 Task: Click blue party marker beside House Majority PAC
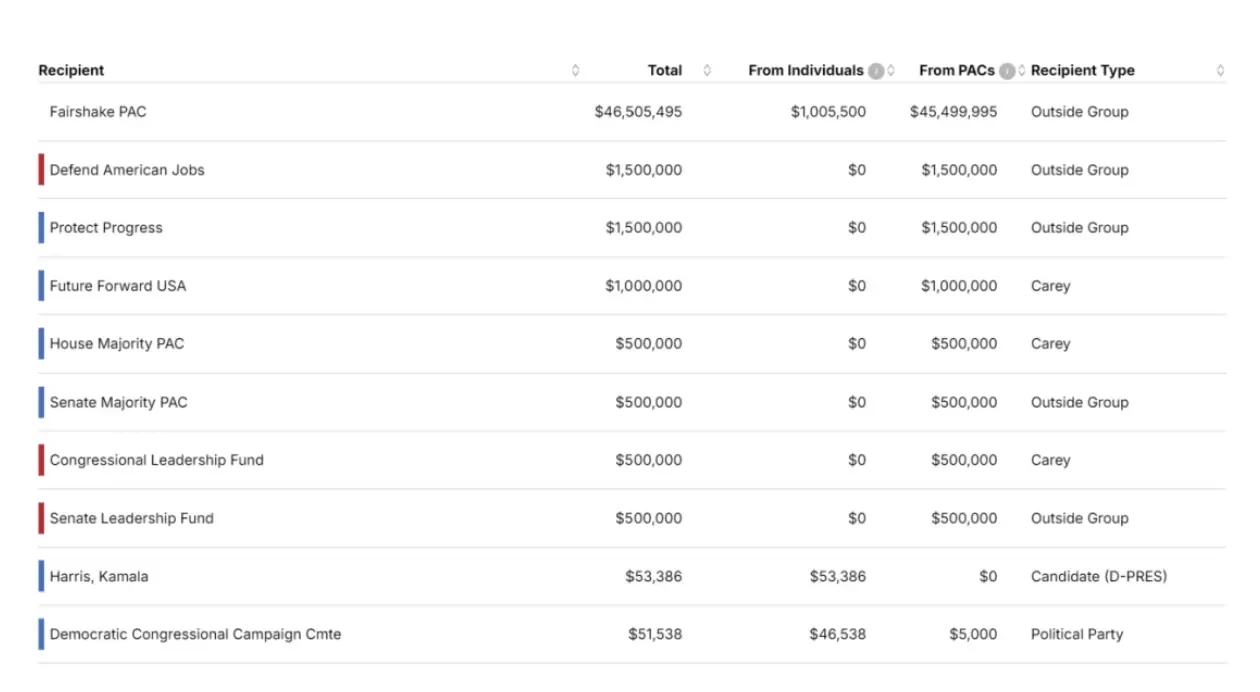(41, 344)
